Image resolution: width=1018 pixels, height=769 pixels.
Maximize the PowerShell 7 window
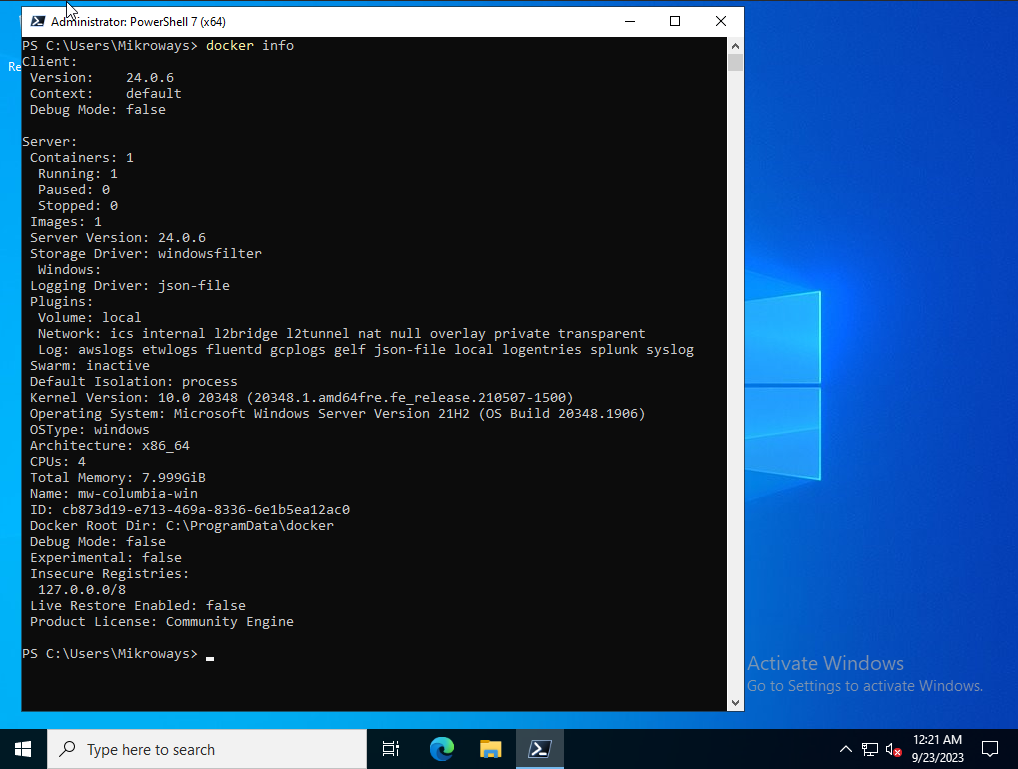[x=675, y=21]
